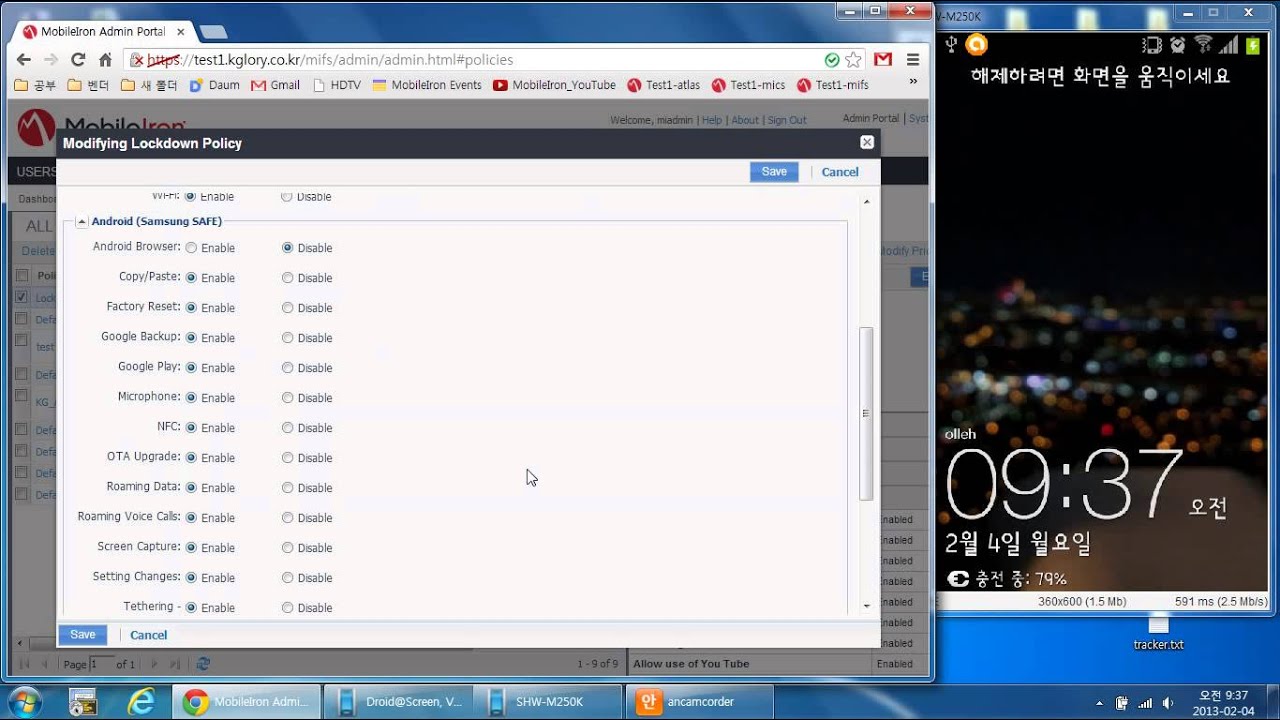The height and width of the screenshot is (720, 1280).
Task: Click taskbar clock showing 9:37
Action: click(1223, 702)
